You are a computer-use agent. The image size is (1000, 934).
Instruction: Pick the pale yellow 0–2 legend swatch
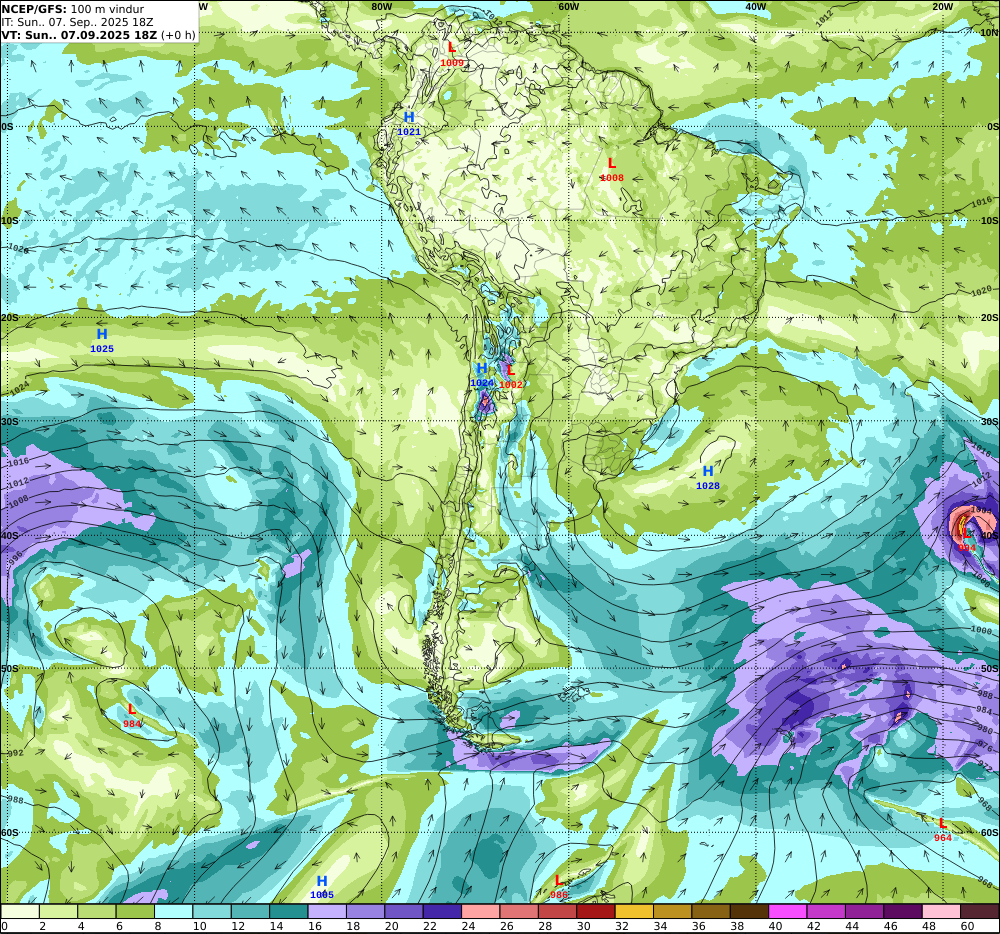click(x=20, y=912)
